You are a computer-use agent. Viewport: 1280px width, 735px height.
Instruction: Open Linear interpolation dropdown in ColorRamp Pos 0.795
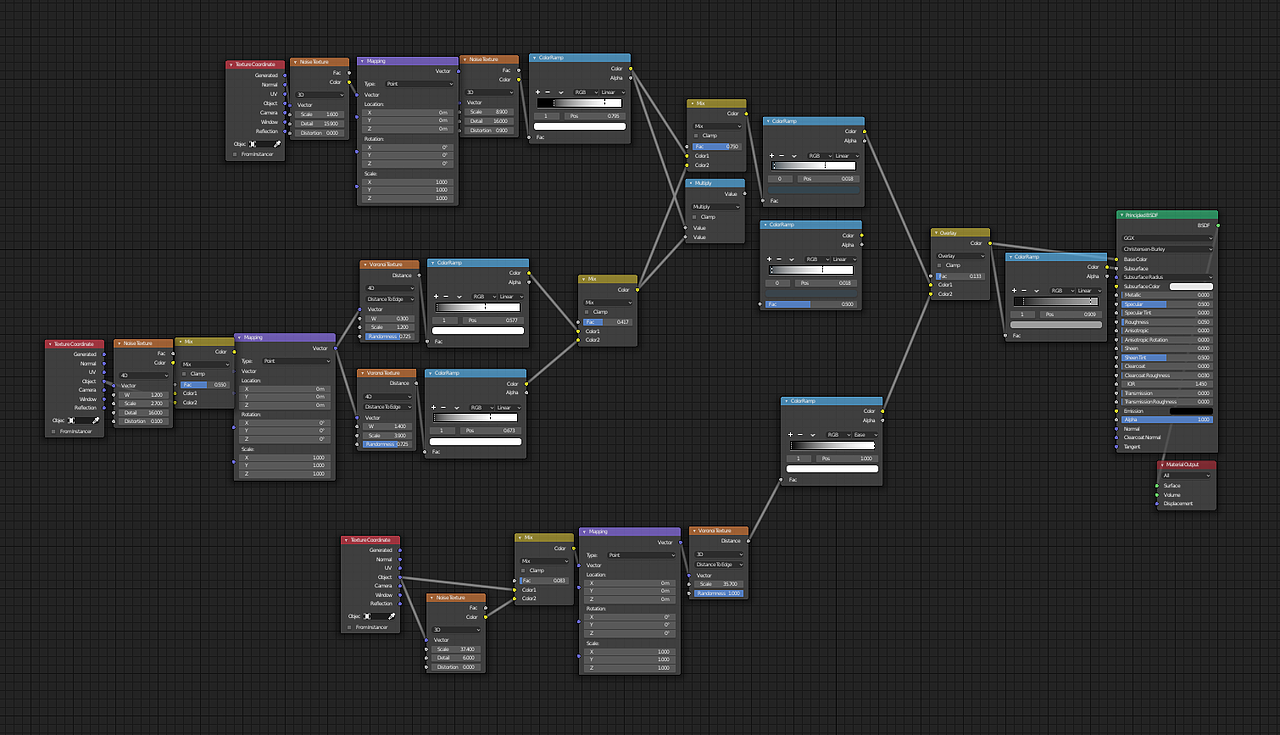tap(613, 91)
